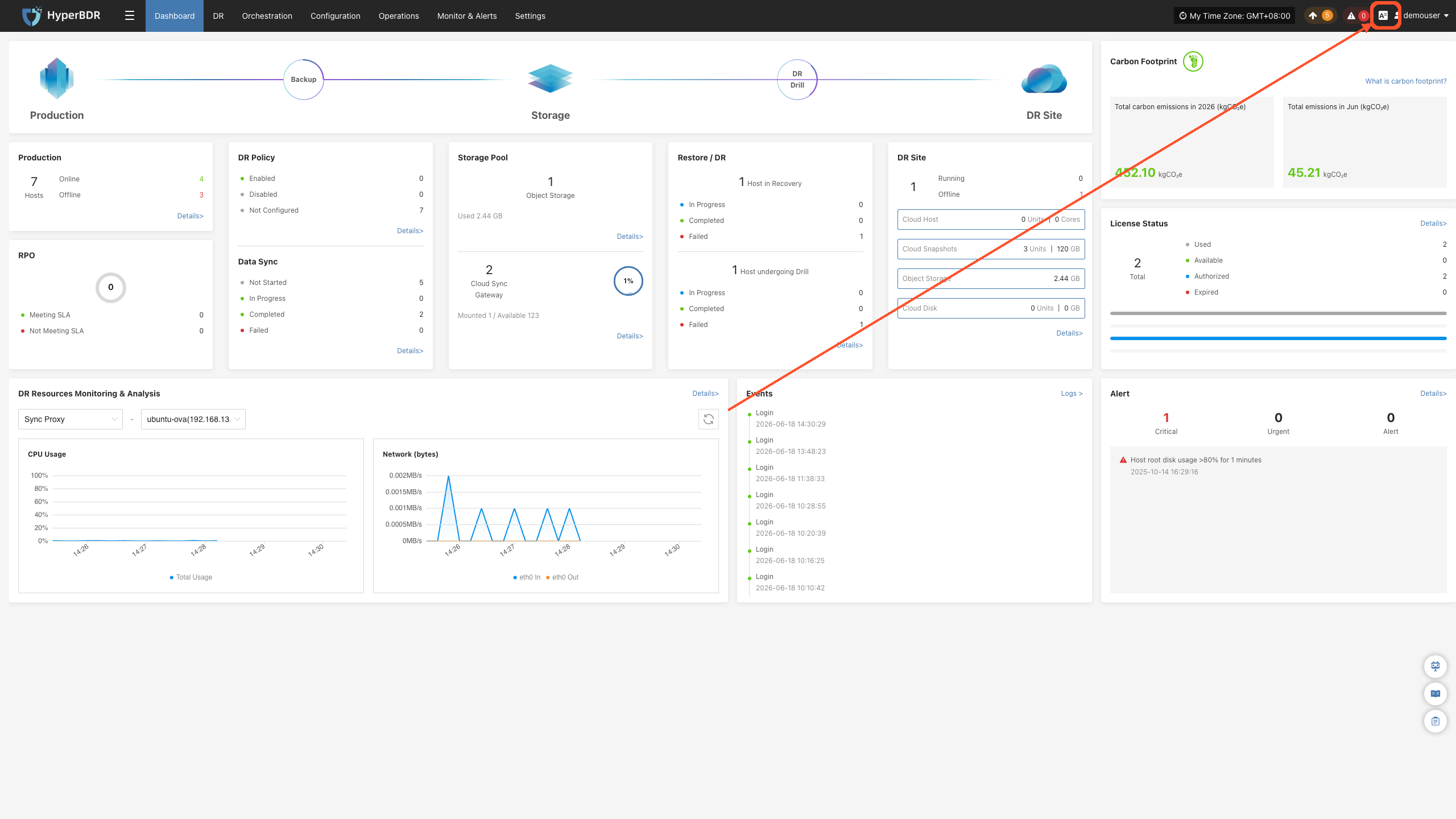Click the 1% Cloud Sync Gateway usage ring
Screen dimensions: 1456x819
tap(628, 281)
